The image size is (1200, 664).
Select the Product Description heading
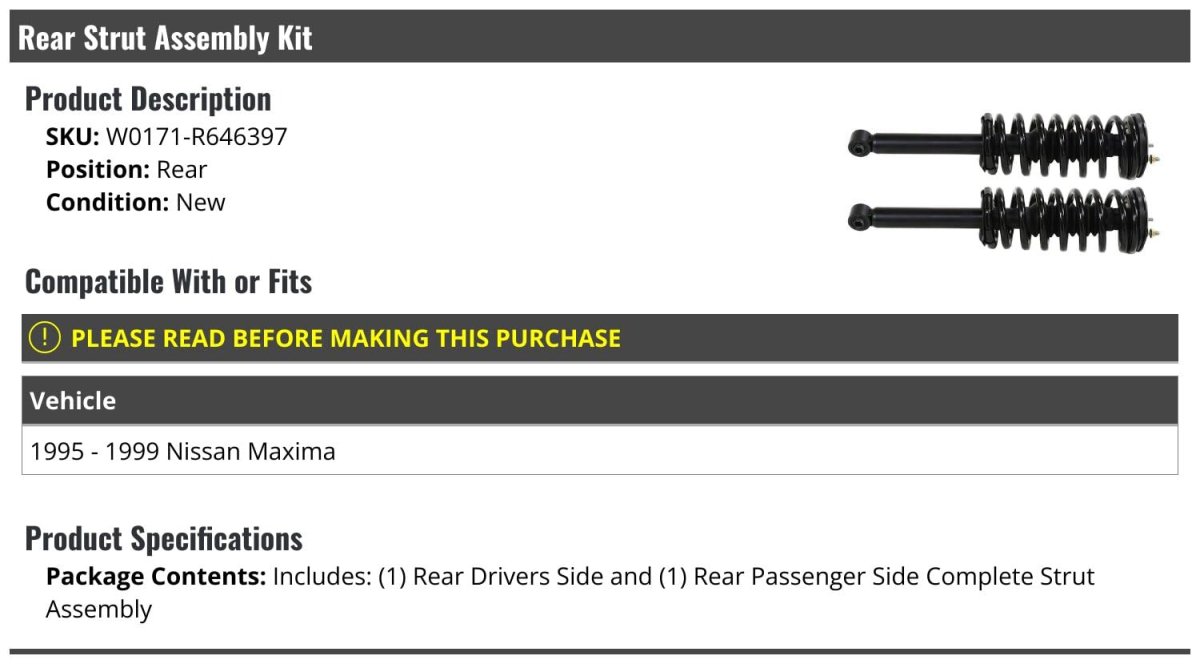click(x=148, y=99)
